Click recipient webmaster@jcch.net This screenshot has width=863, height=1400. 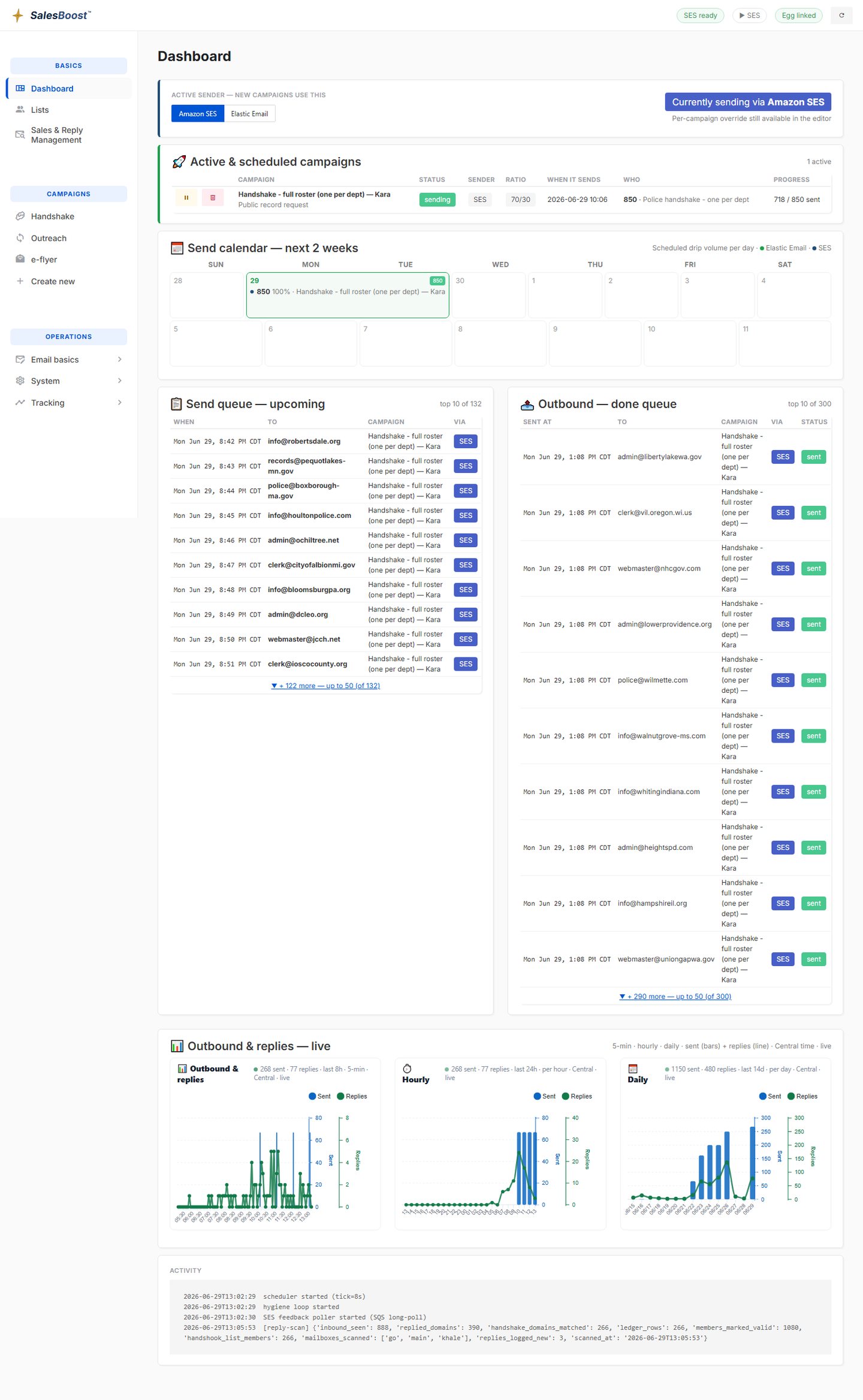click(x=304, y=639)
